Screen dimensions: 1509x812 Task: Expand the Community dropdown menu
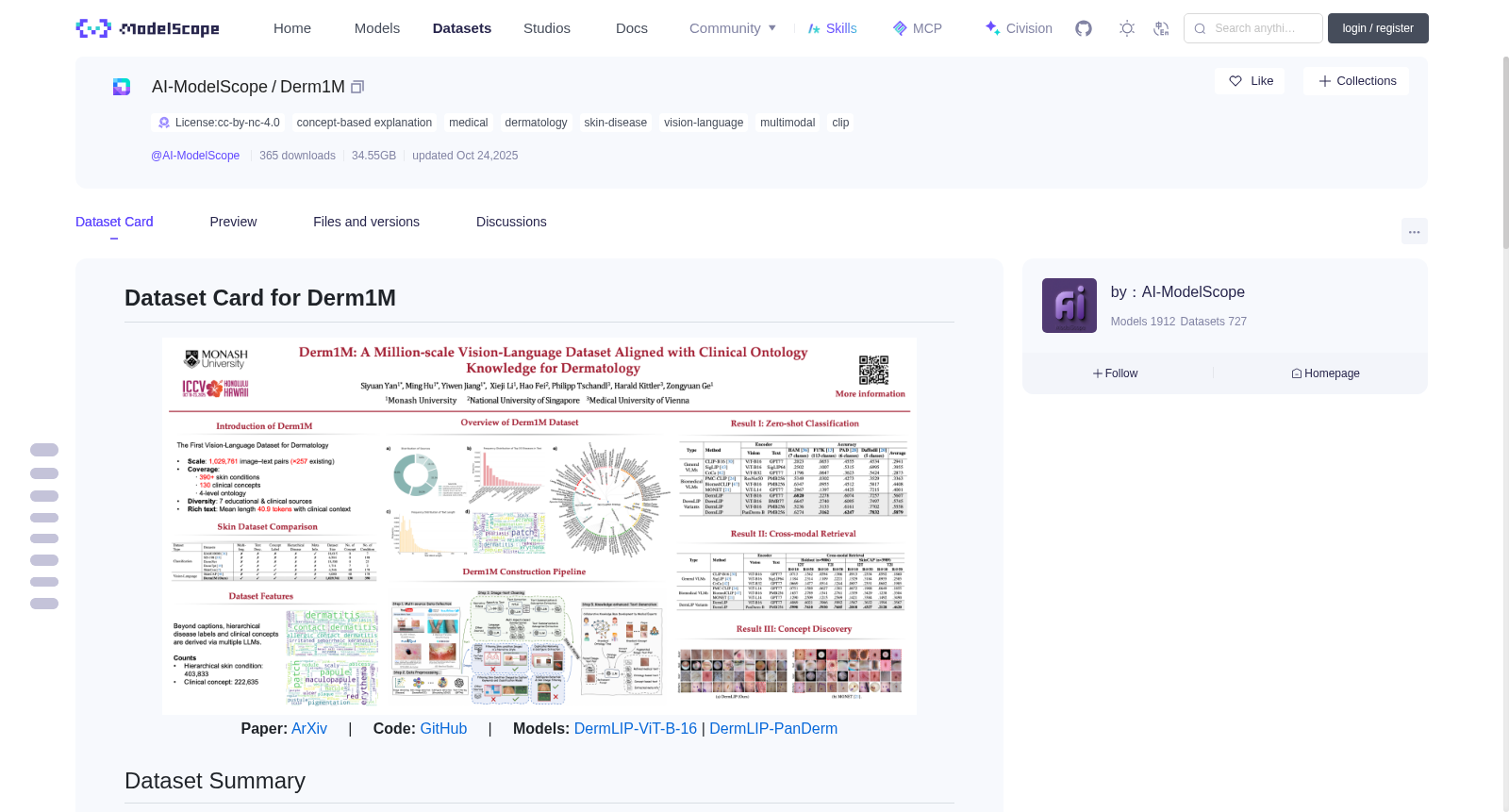[733, 28]
